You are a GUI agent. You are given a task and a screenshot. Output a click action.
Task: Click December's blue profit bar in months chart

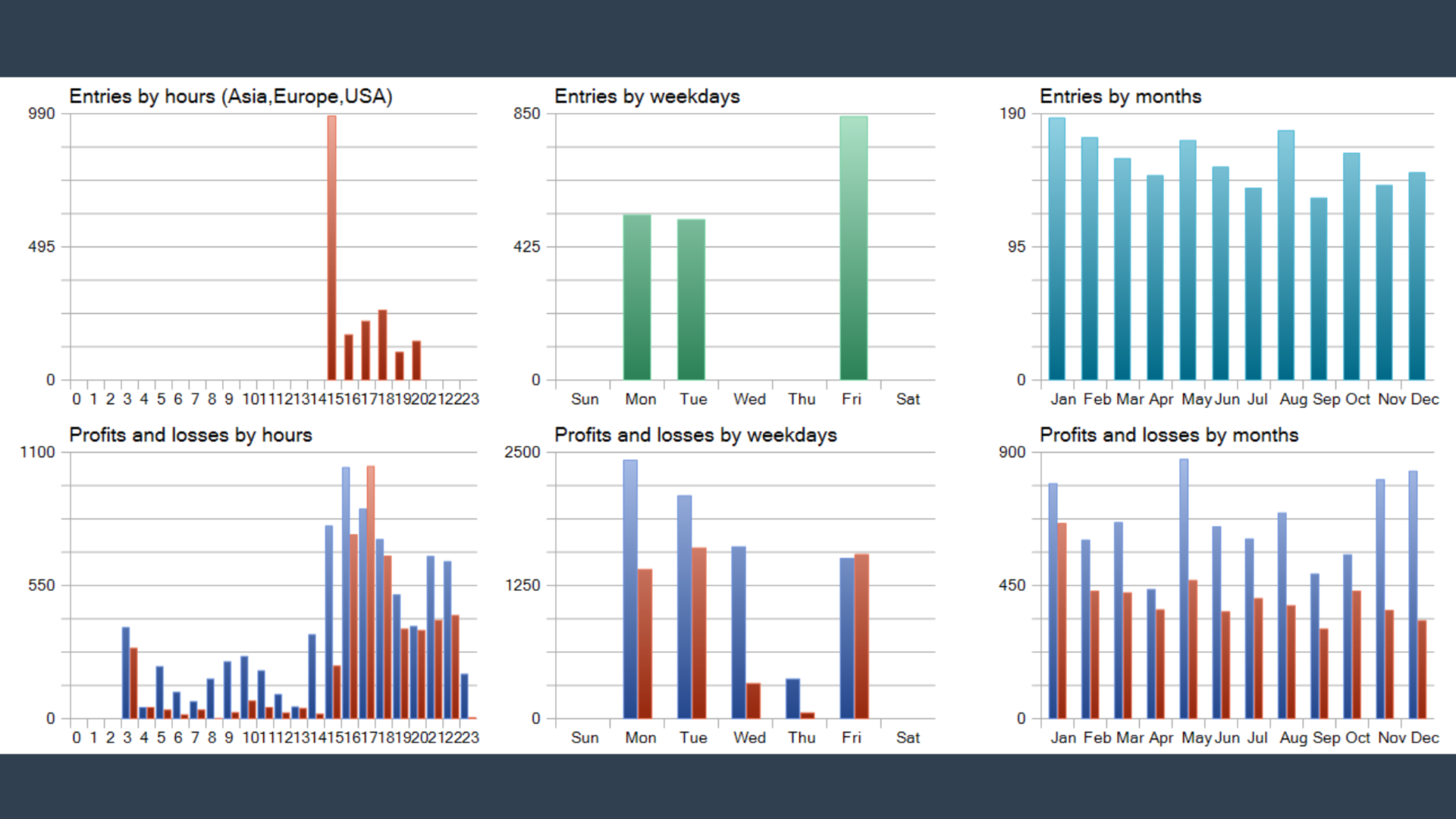(x=1413, y=595)
